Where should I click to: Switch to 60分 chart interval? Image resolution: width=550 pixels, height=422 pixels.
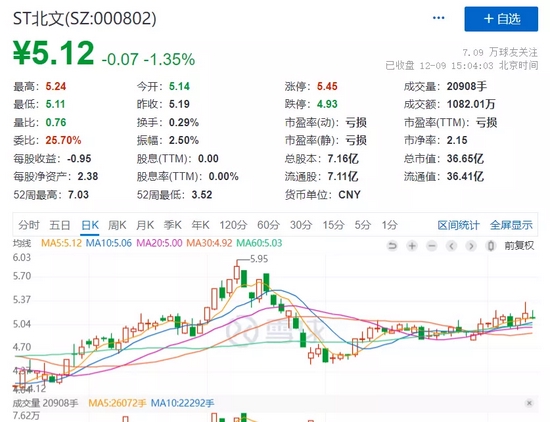268,225
